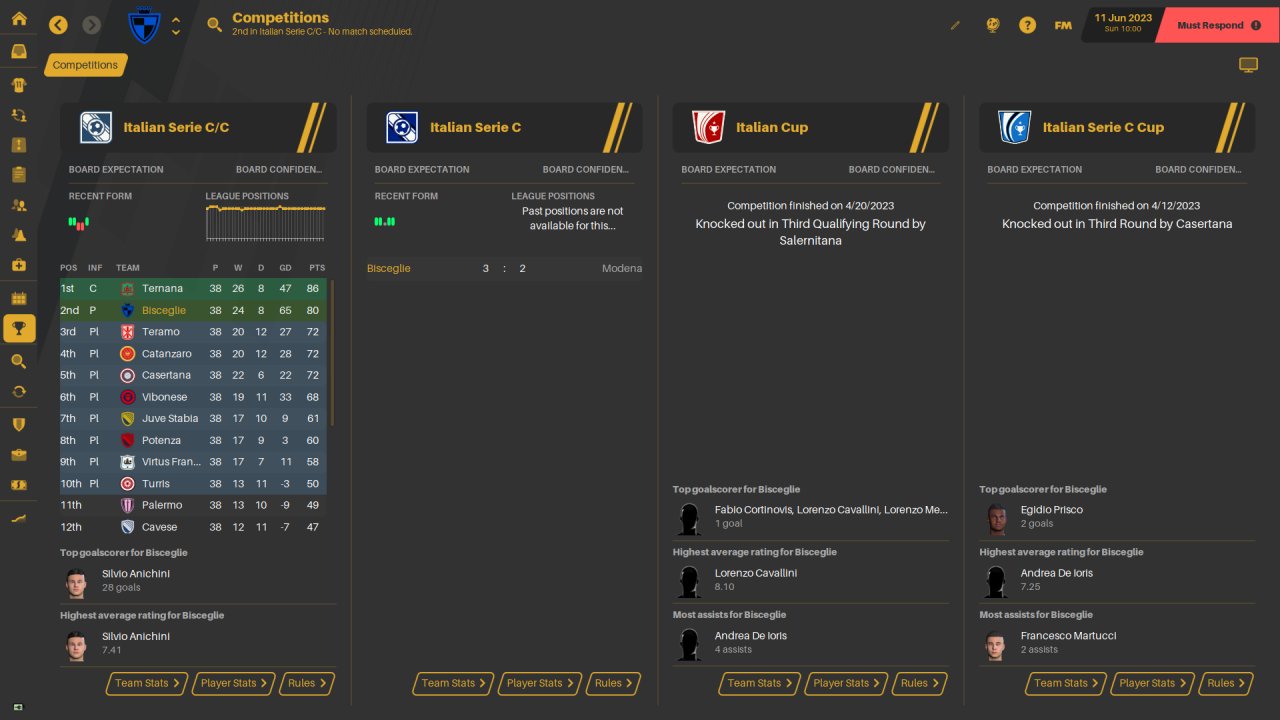Image resolution: width=1280 pixels, height=720 pixels.
Task: Click the 11 Jun 2023 date display
Action: [x=1123, y=22]
